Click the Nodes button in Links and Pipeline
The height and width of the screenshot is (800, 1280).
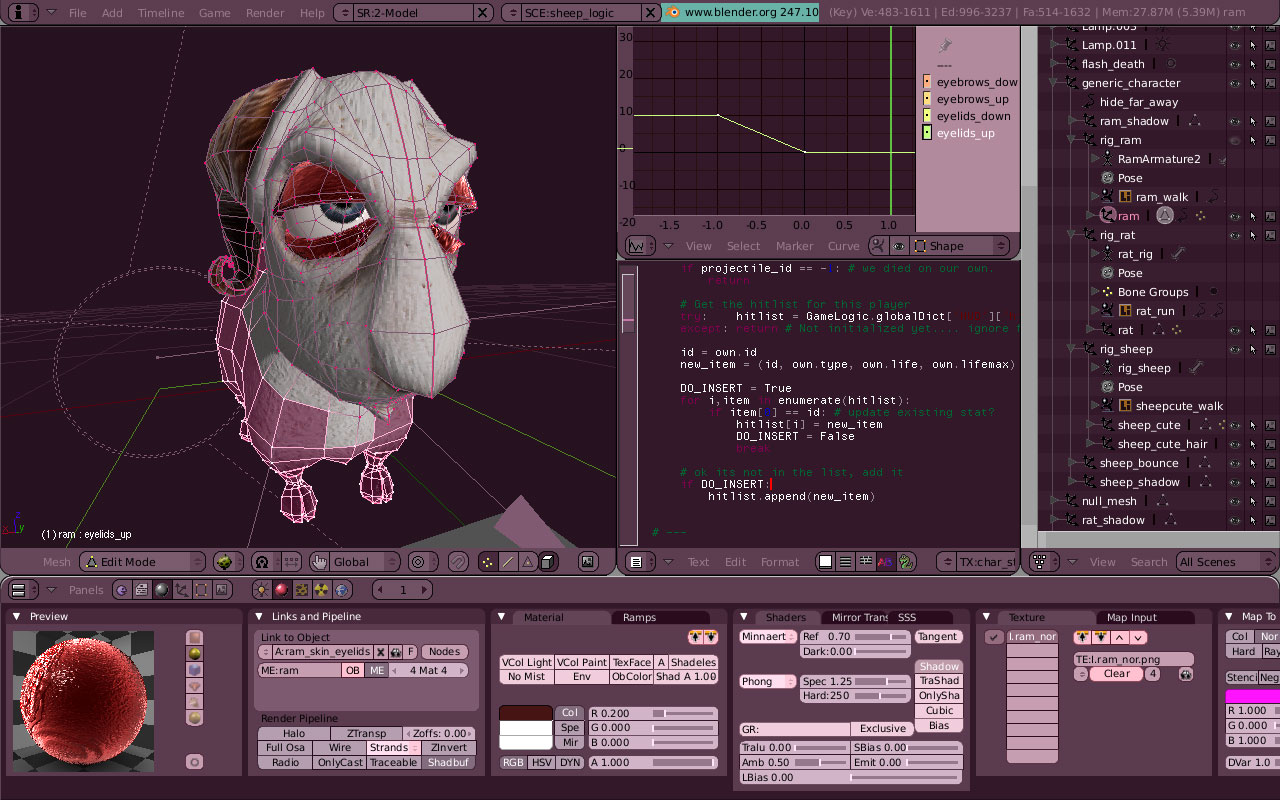[443, 651]
